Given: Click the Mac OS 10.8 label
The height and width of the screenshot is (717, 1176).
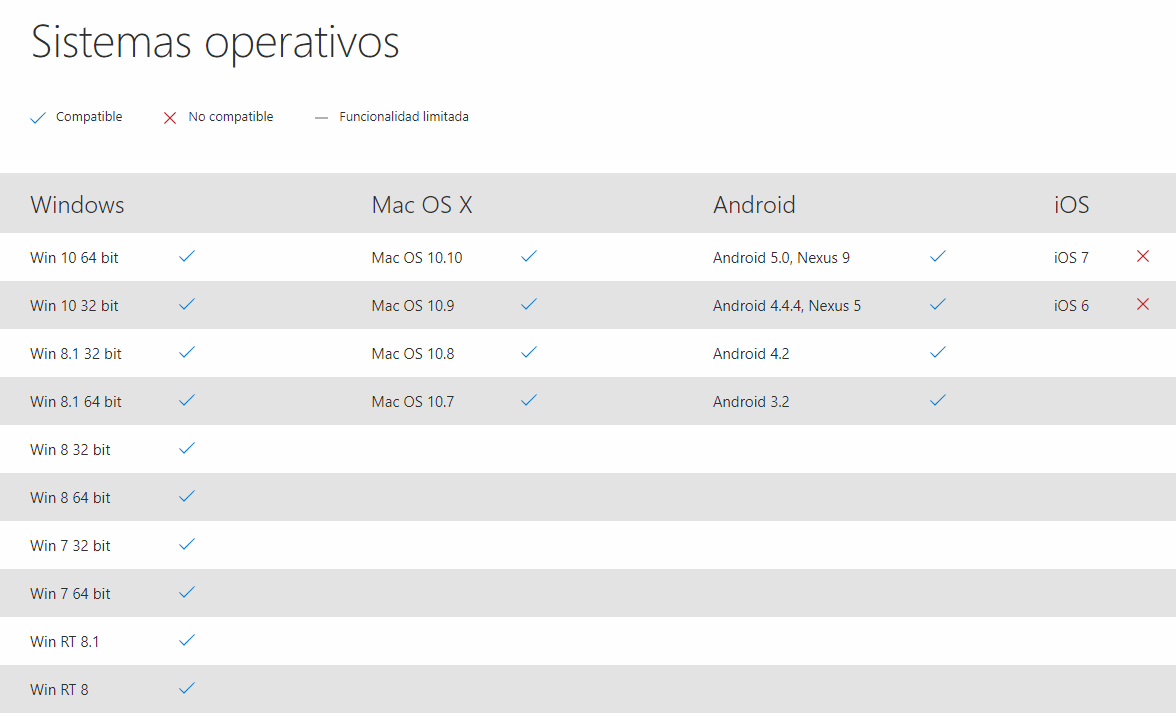Looking at the screenshot, I should point(413,354).
